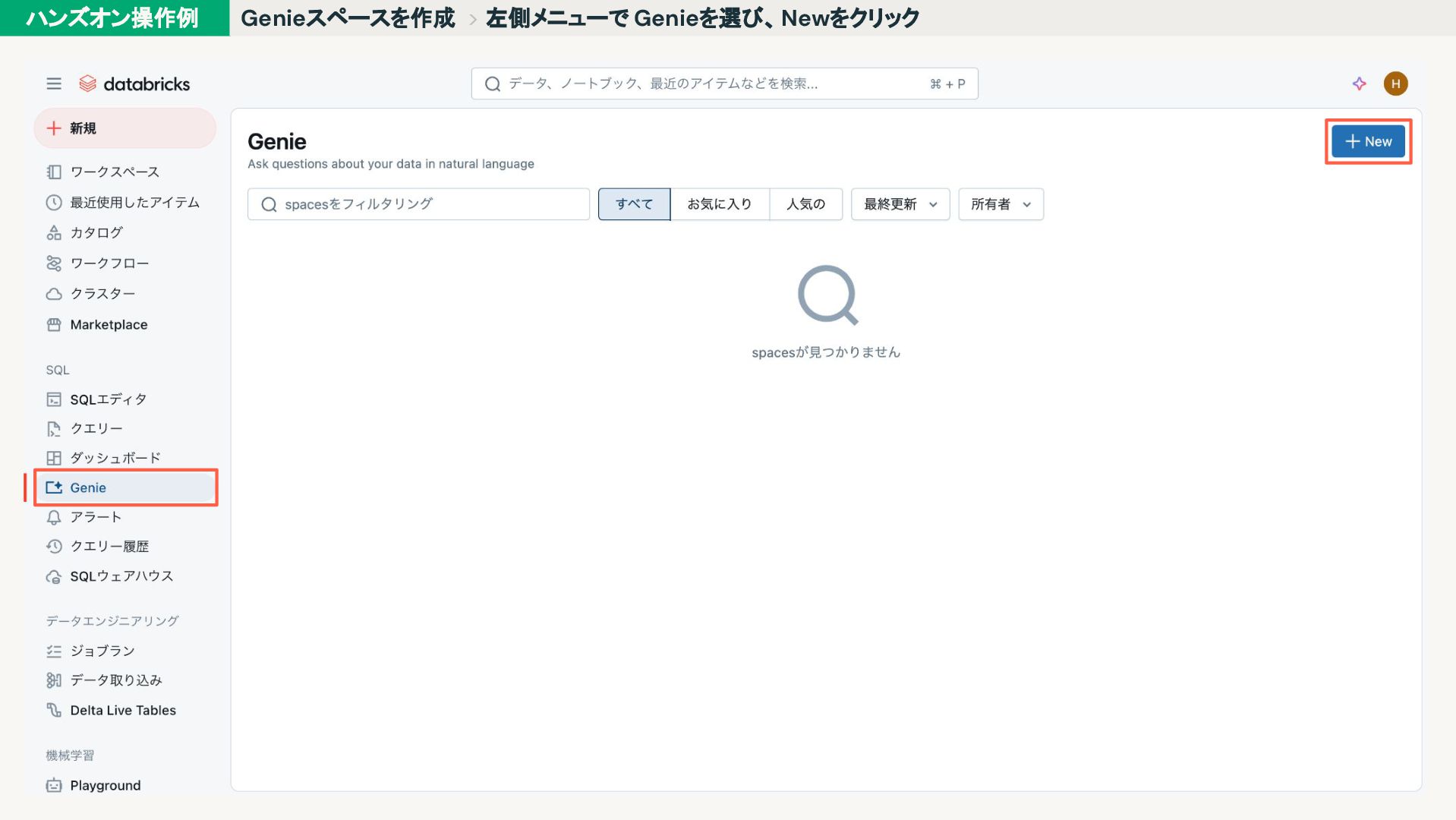Click the 新規 create button

125,128
